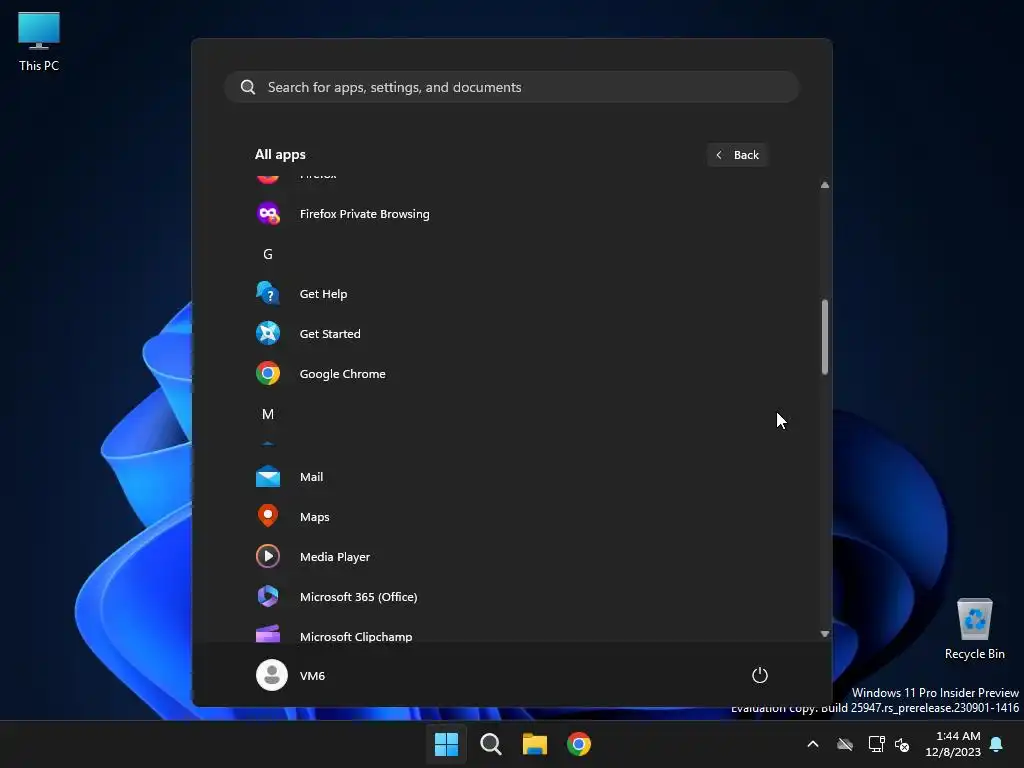Click scrollbar up arrow in app list
Screen dimensions: 1024x768
(825, 185)
